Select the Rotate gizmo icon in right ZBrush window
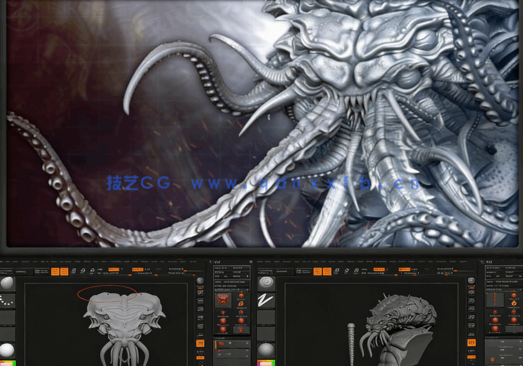 pyautogui.click(x=356, y=271)
